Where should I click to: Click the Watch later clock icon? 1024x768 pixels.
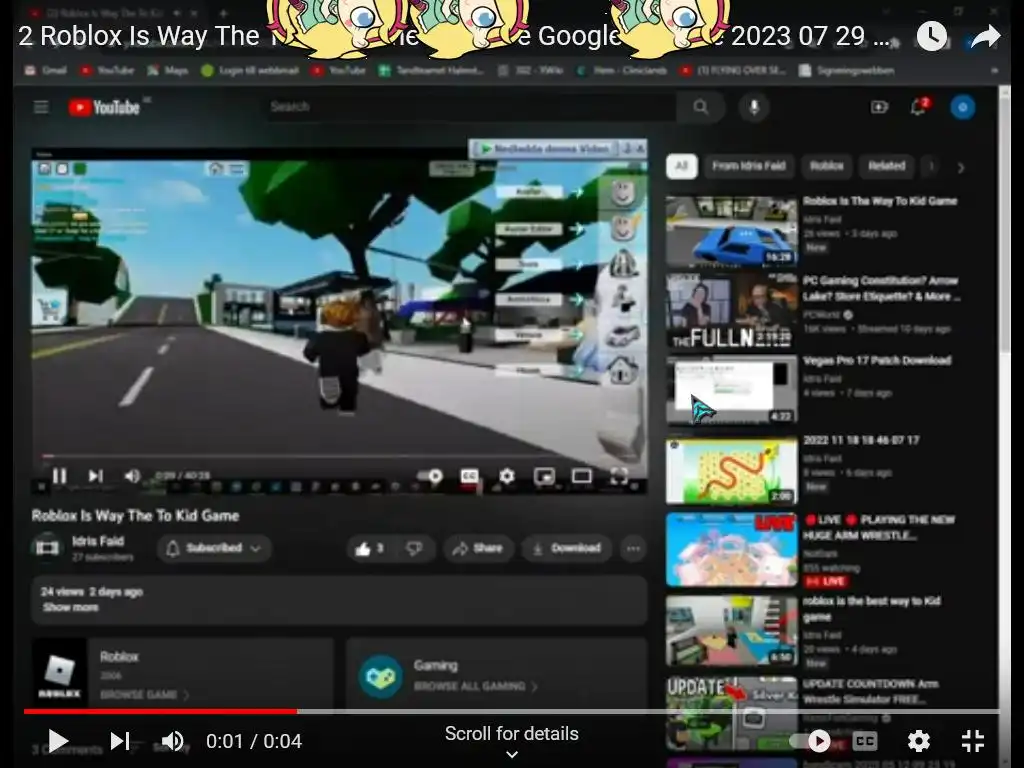pos(932,37)
